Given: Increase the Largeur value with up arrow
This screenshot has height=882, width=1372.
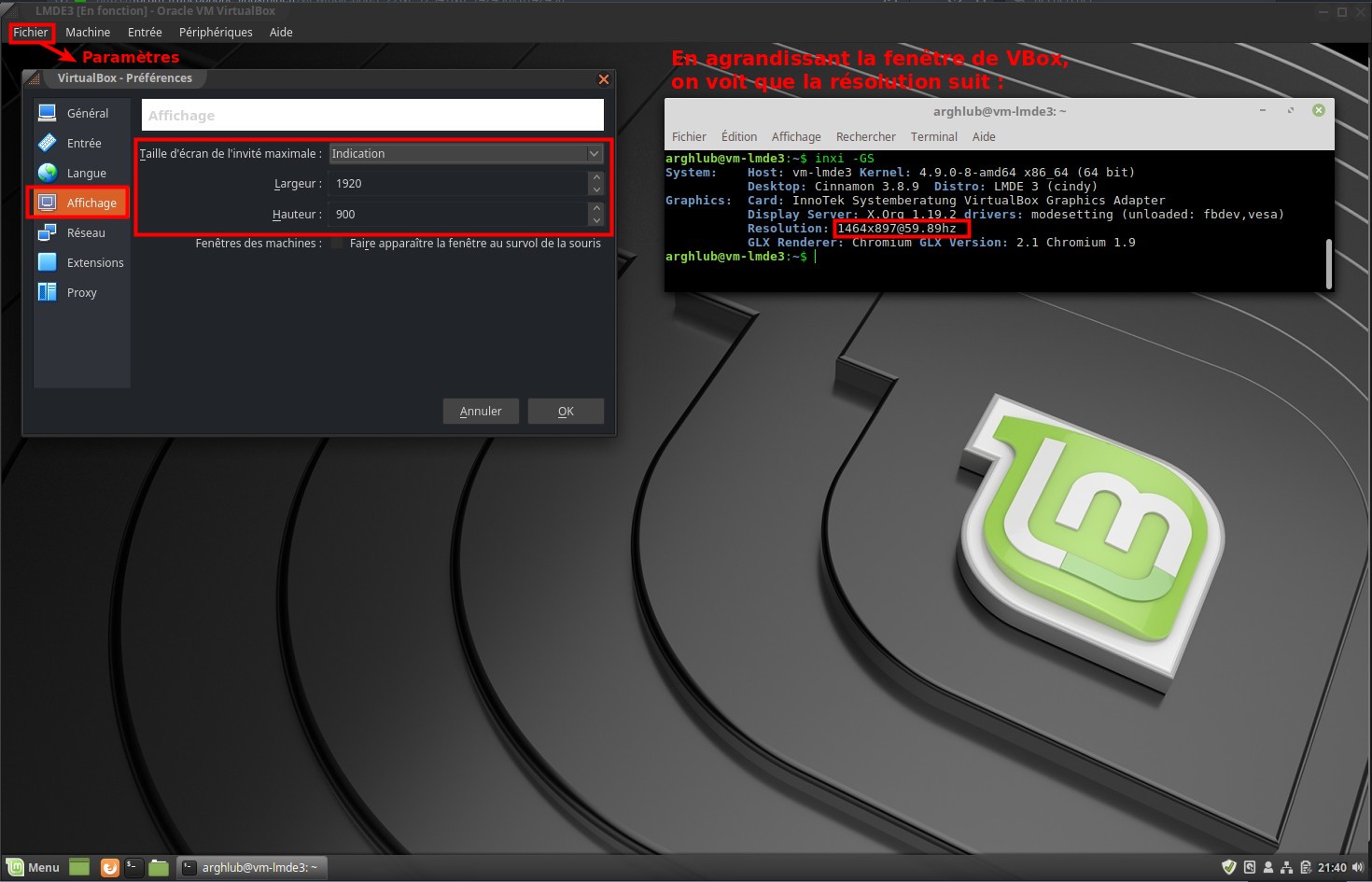Looking at the screenshot, I should coord(596,177).
